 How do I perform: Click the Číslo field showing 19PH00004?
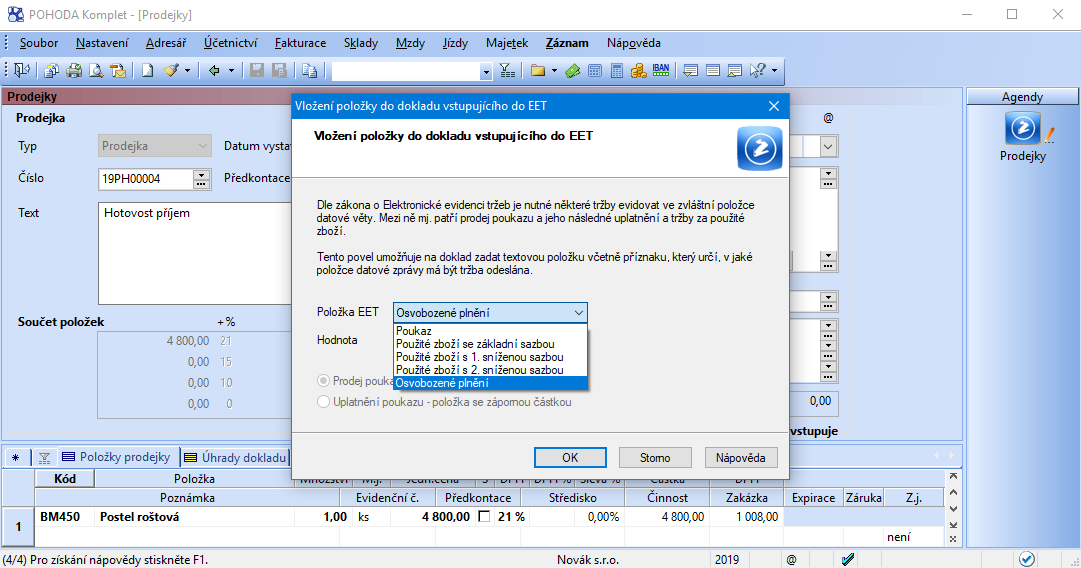tap(145, 179)
